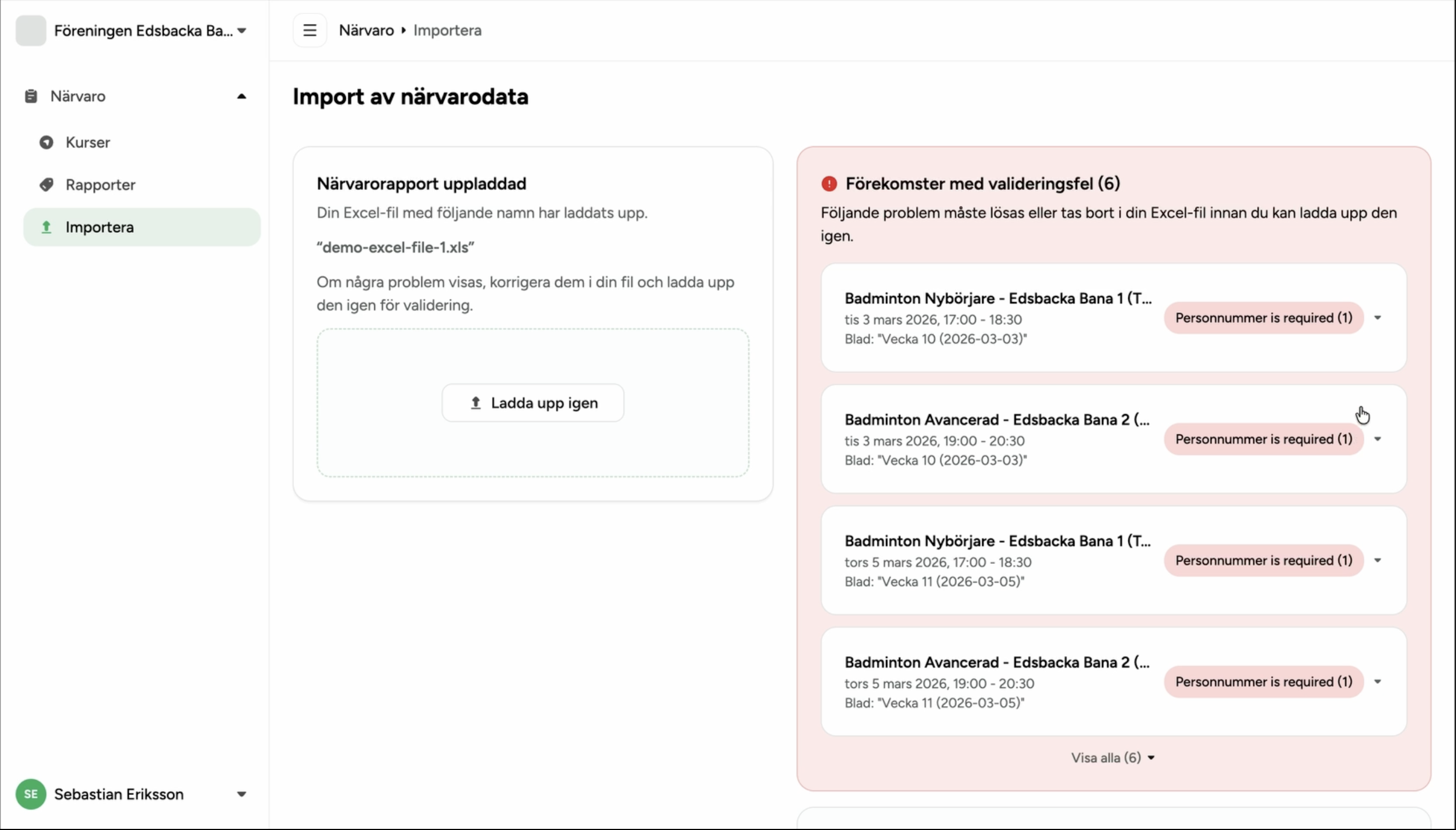The width and height of the screenshot is (1456, 830).
Task: Click the Rapporter tag icon
Action: [x=47, y=184]
